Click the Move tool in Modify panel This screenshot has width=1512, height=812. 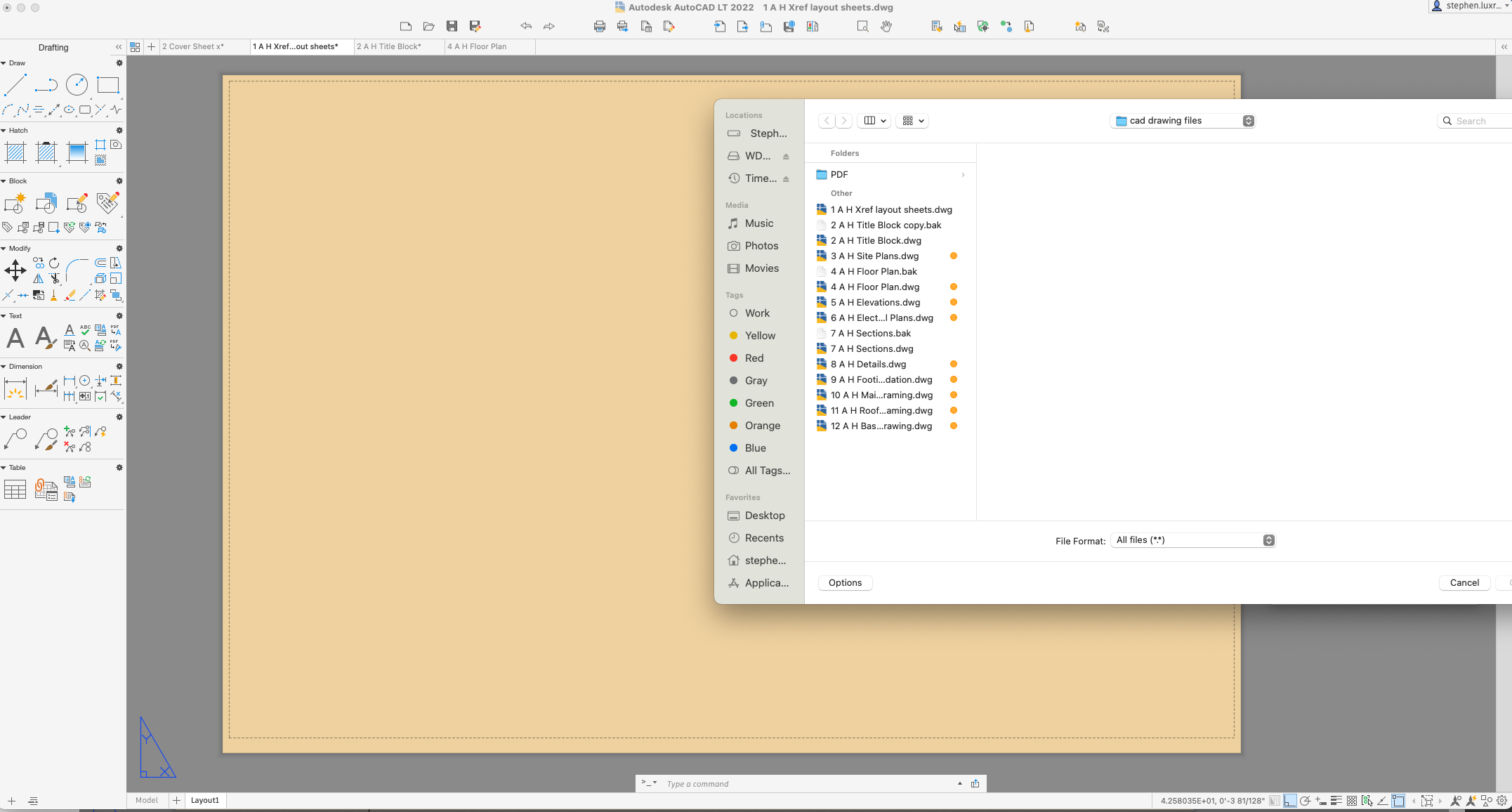click(x=15, y=270)
